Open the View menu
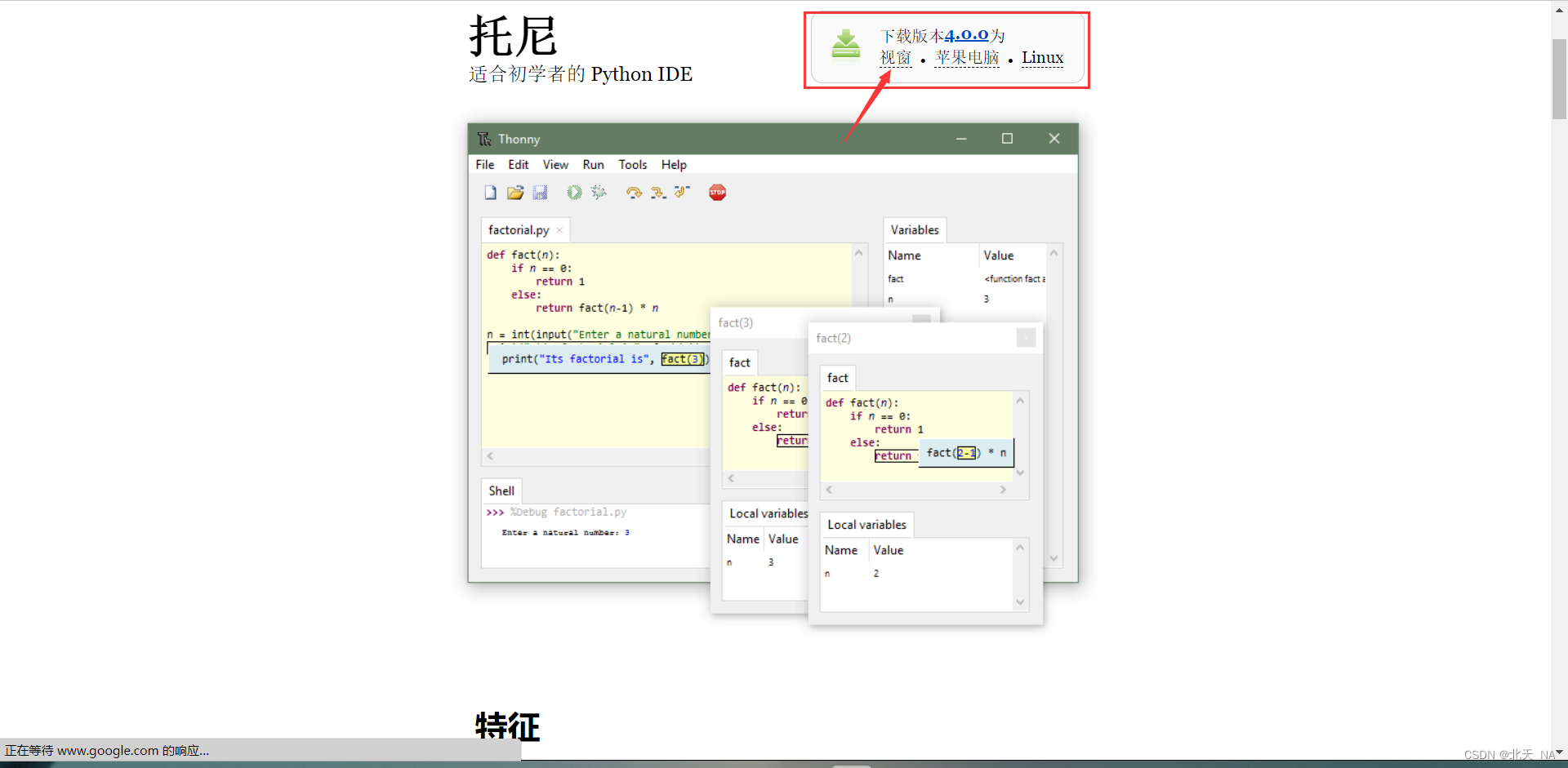Viewport: 1568px width, 768px height. click(555, 165)
